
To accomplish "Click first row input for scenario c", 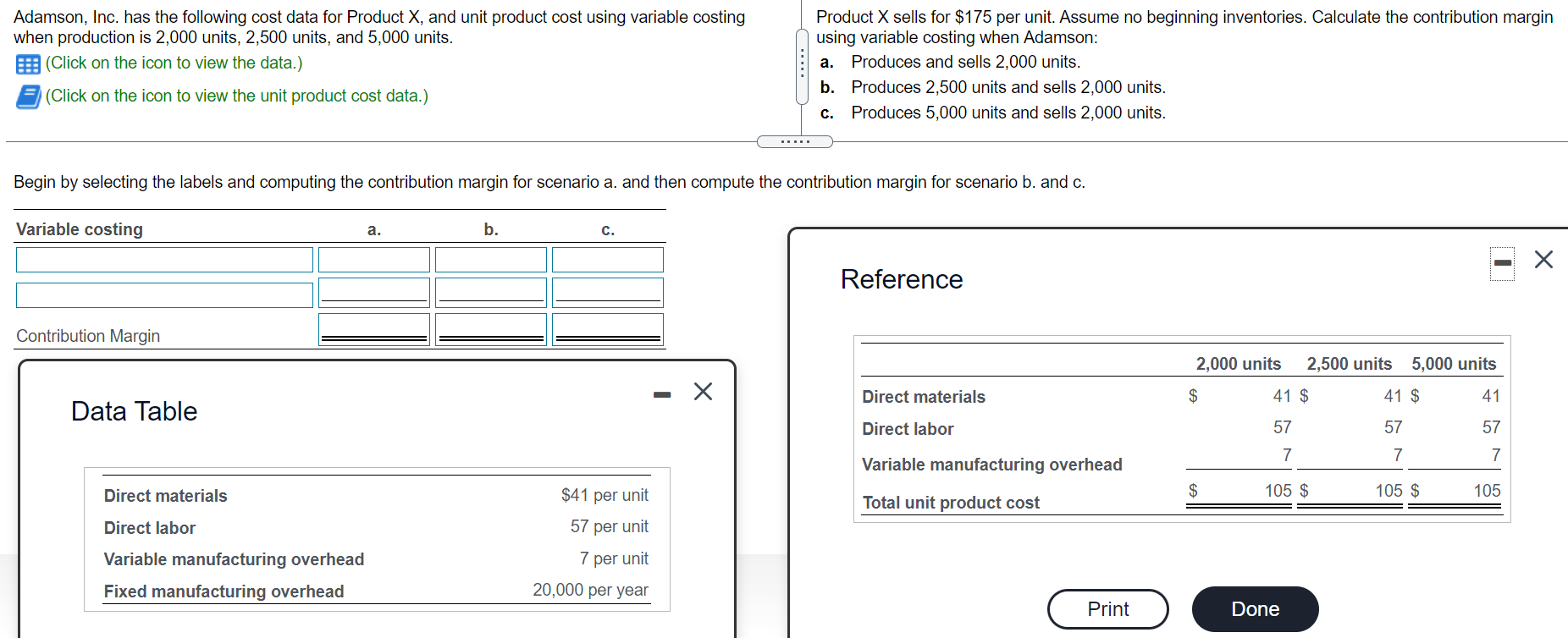I will [x=607, y=260].
